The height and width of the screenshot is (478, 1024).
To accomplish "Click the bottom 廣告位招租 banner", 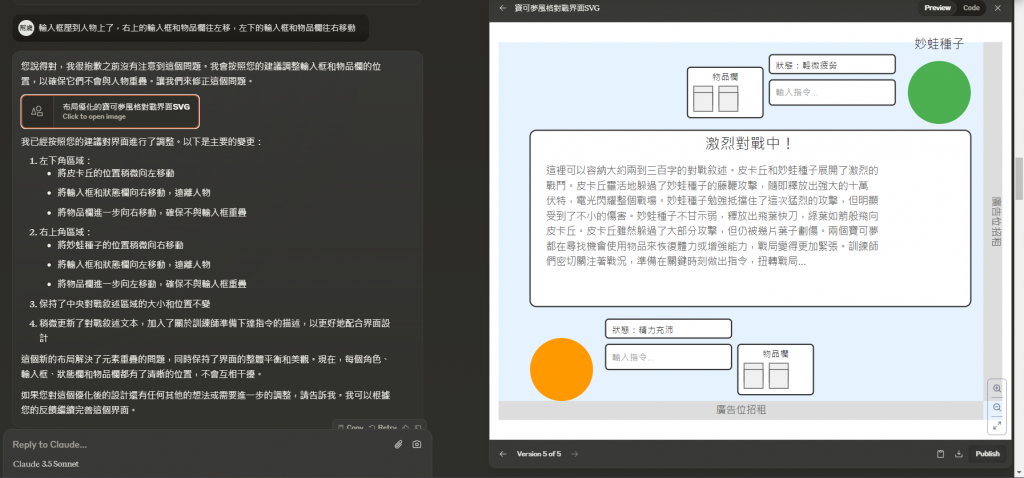I will tap(741, 410).
